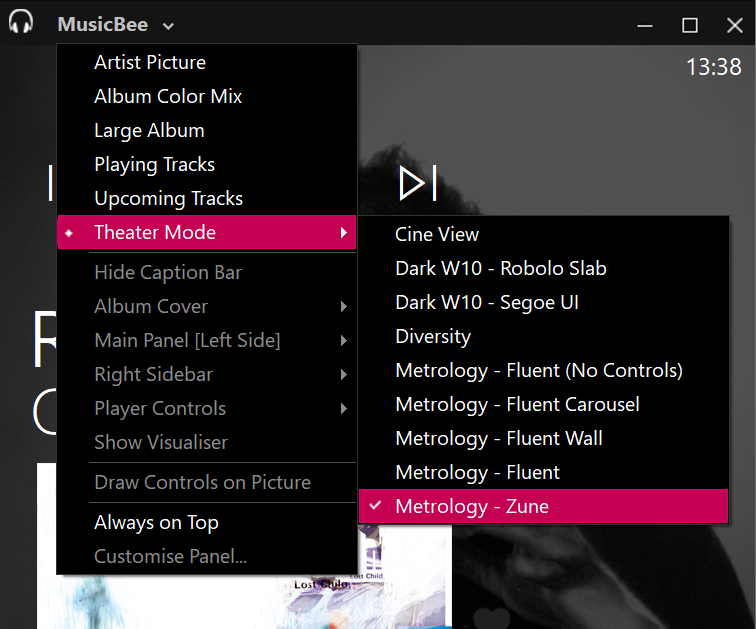Expand the Album Cover arrow

344,307
